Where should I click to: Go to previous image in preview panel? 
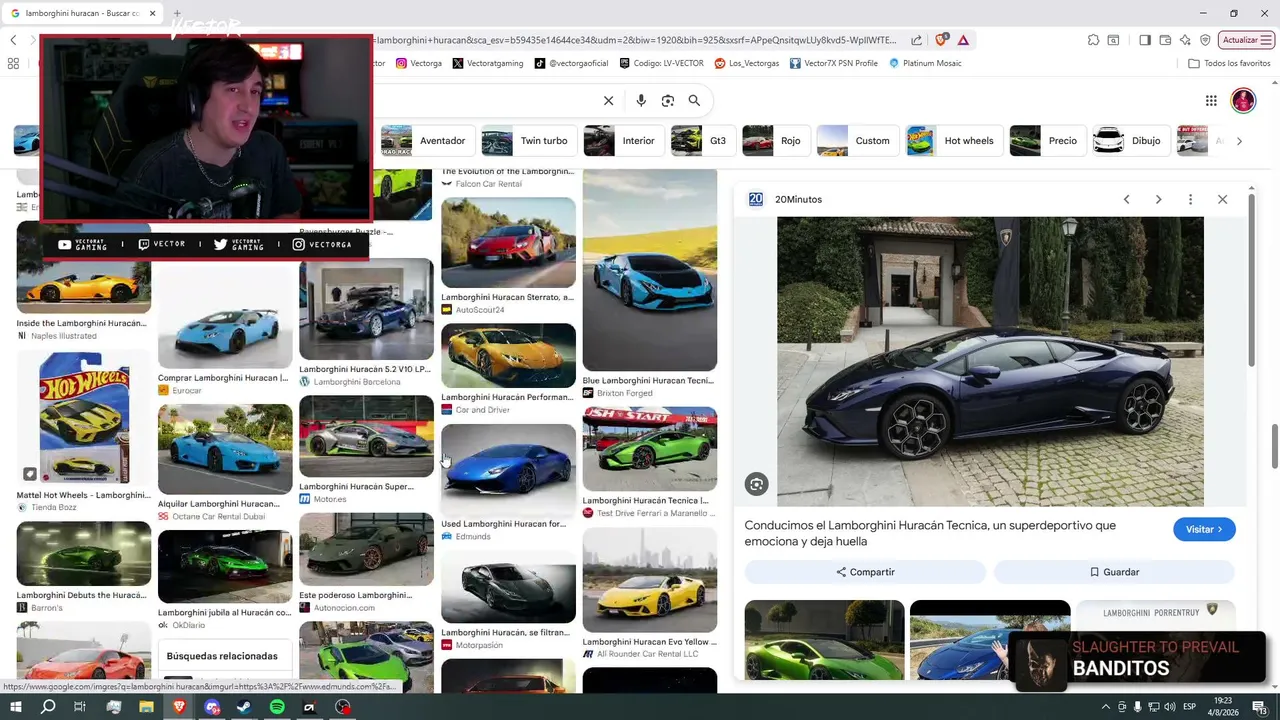pyautogui.click(x=1126, y=199)
